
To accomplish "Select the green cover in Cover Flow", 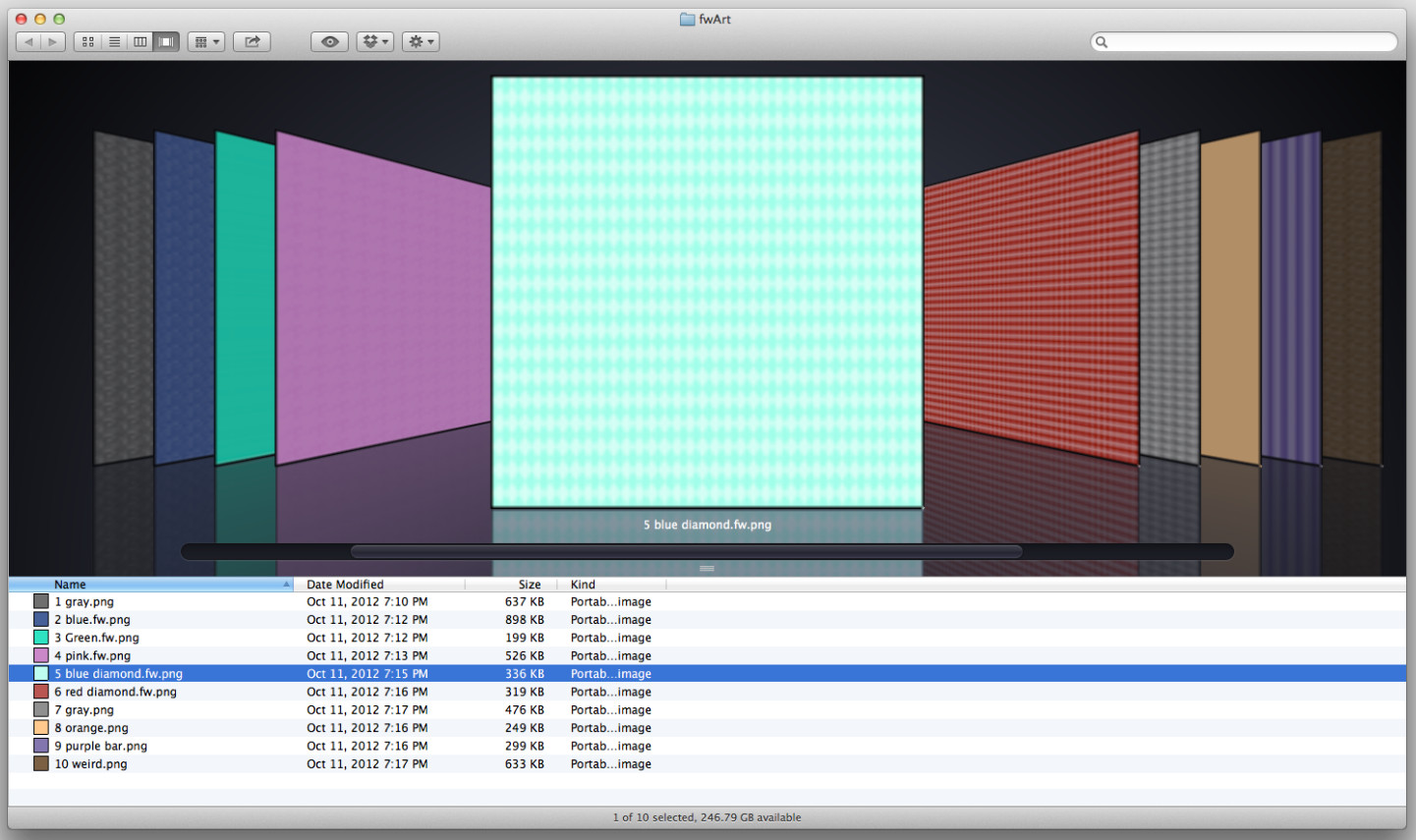I will point(246,298).
